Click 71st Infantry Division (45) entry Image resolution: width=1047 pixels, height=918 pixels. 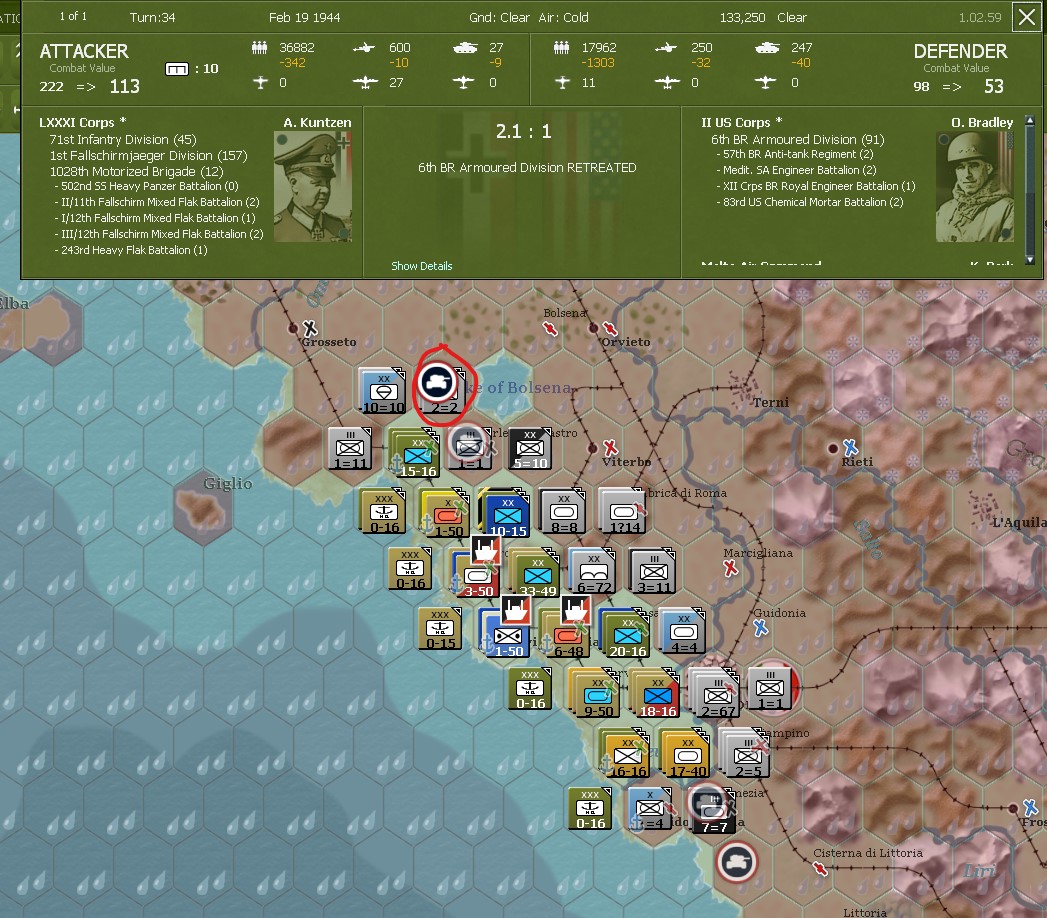pyautogui.click(x=123, y=140)
